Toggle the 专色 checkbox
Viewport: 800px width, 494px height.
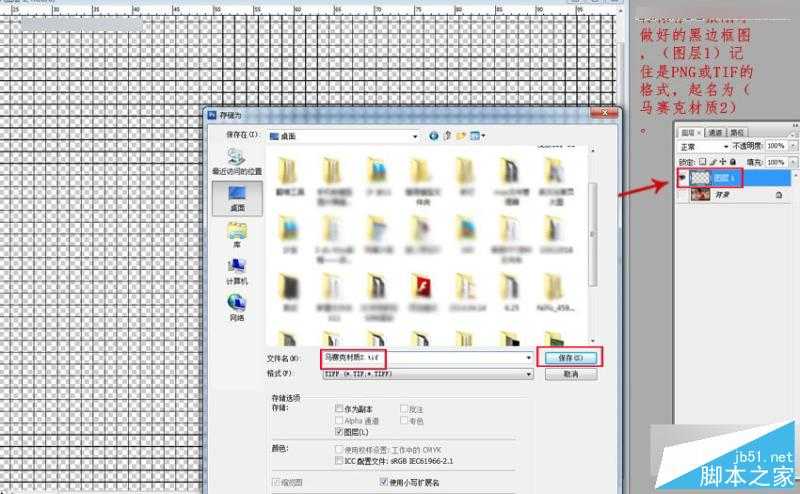(x=404, y=421)
